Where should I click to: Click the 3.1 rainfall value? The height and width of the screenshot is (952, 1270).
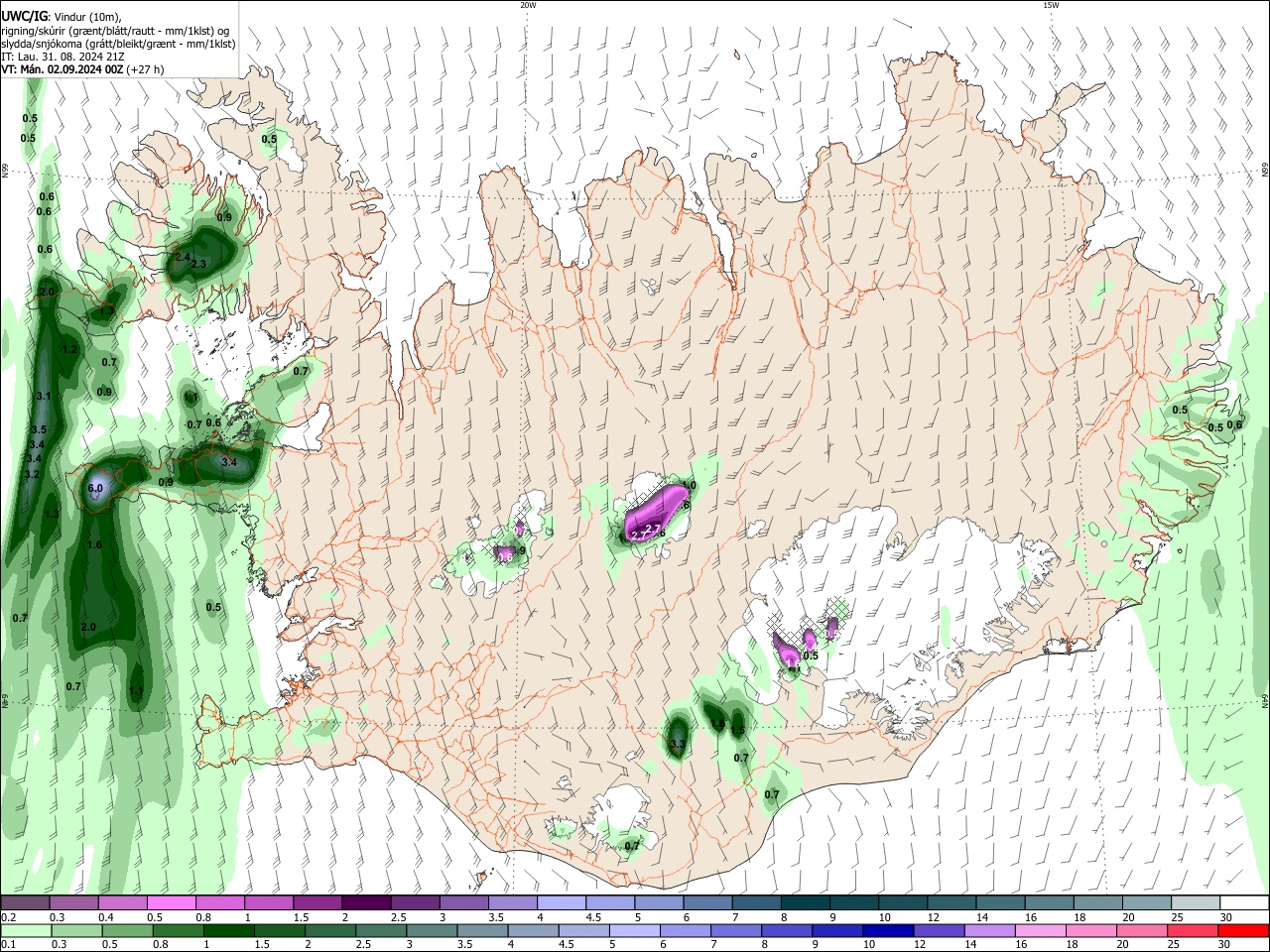(x=43, y=396)
